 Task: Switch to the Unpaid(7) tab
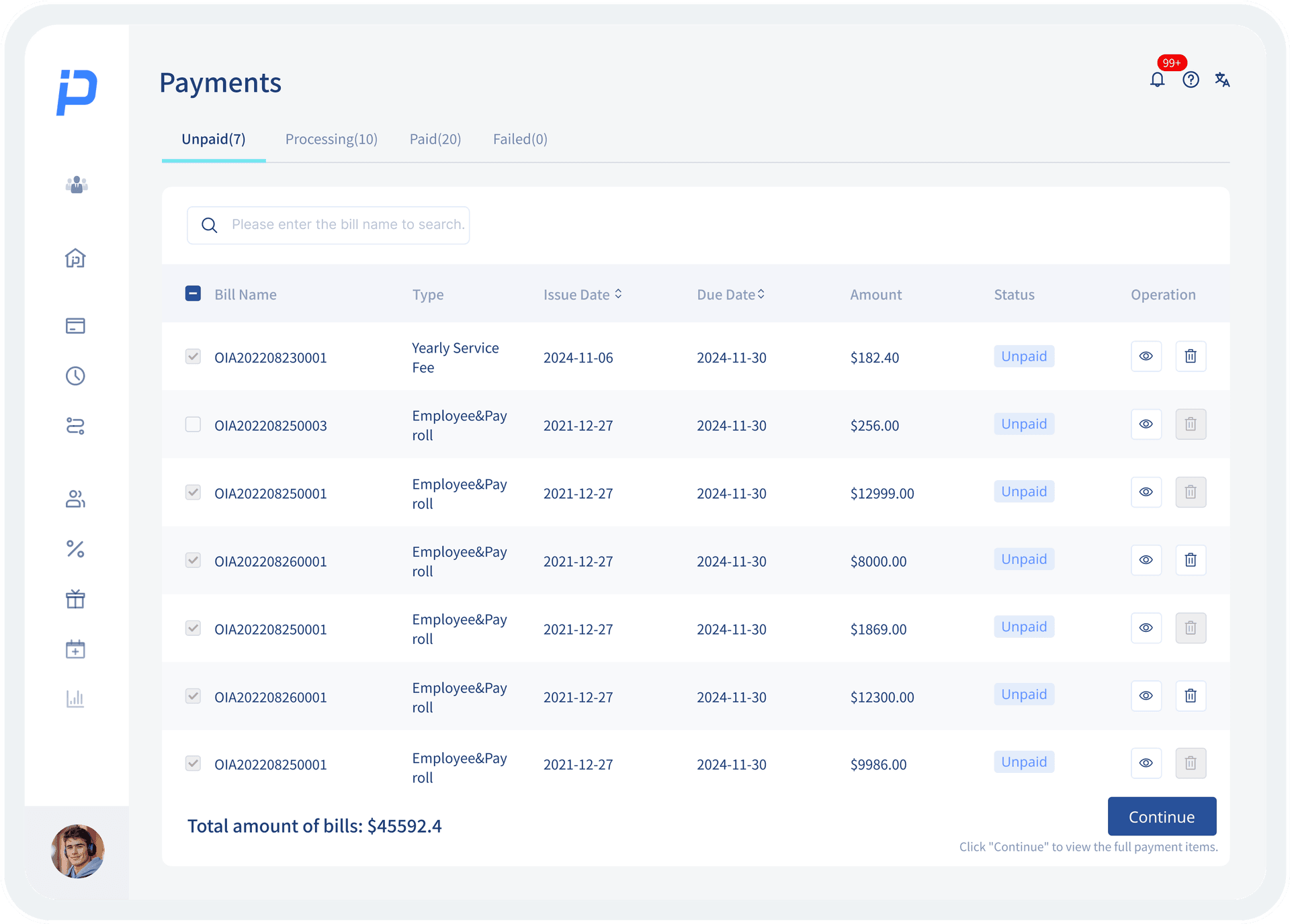(214, 139)
